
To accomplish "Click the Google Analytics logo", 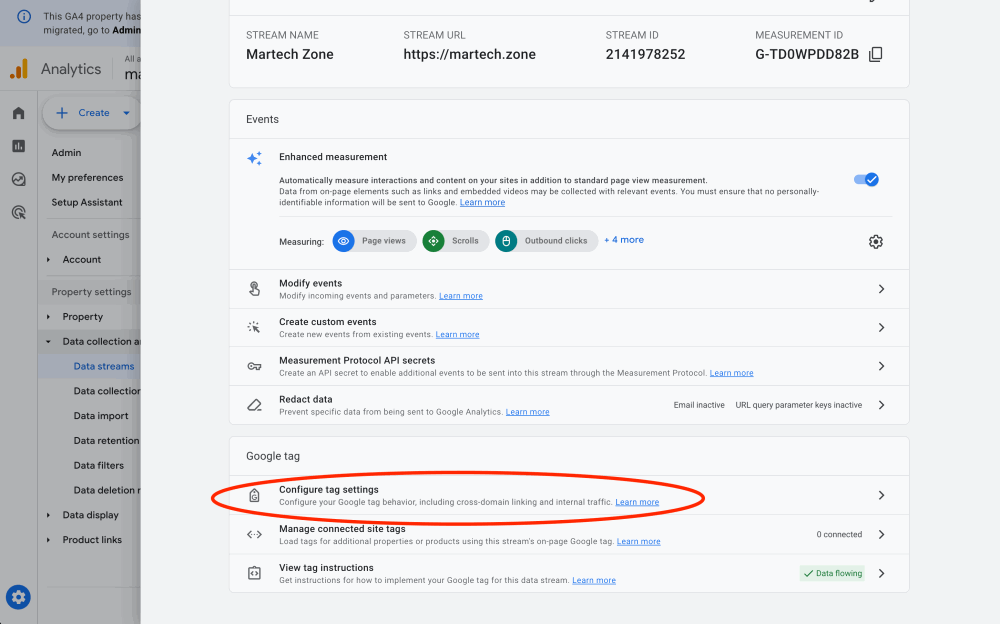I will [19, 69].
